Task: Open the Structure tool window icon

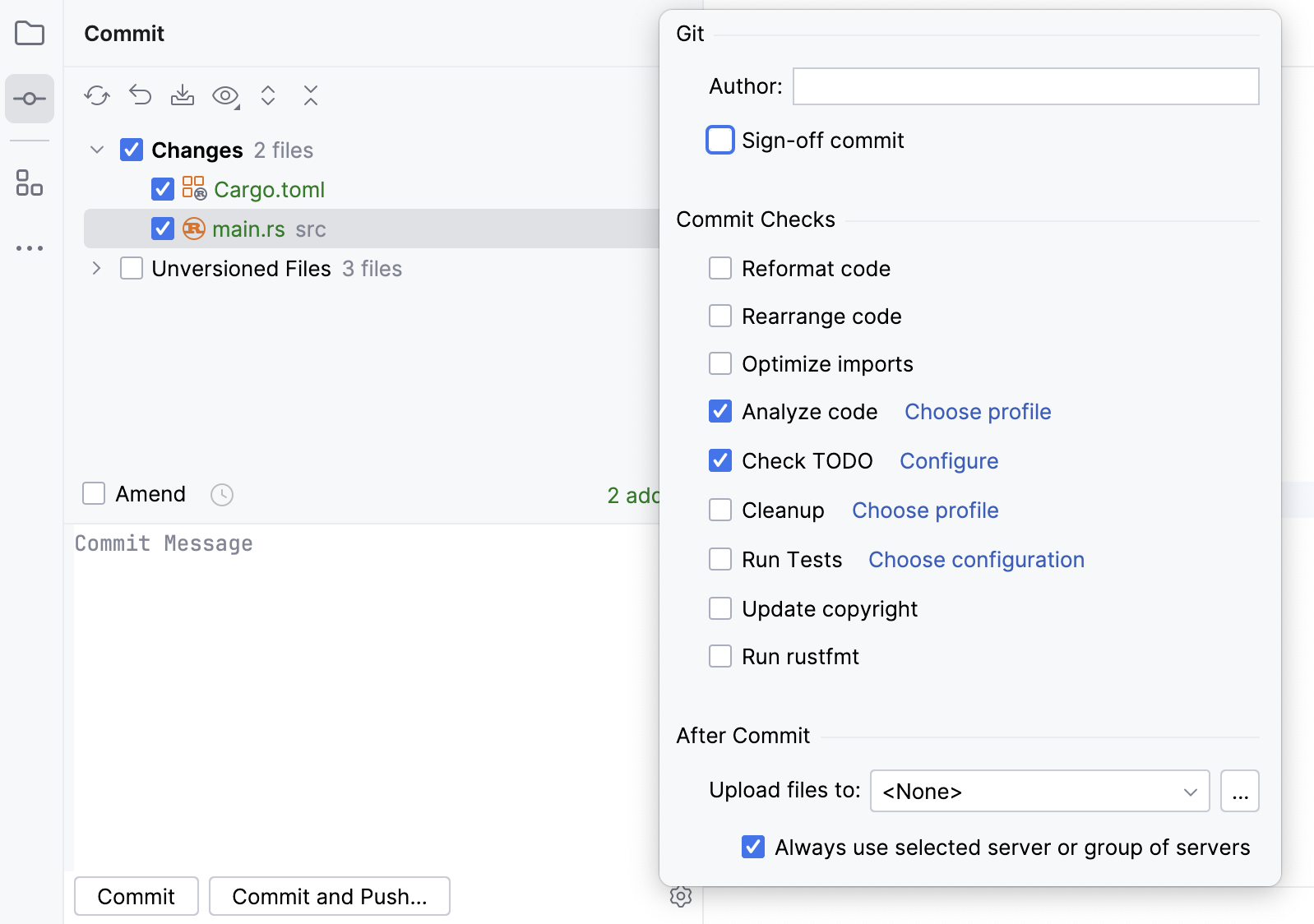Action: pyautogui.click(x=30, y=182)
